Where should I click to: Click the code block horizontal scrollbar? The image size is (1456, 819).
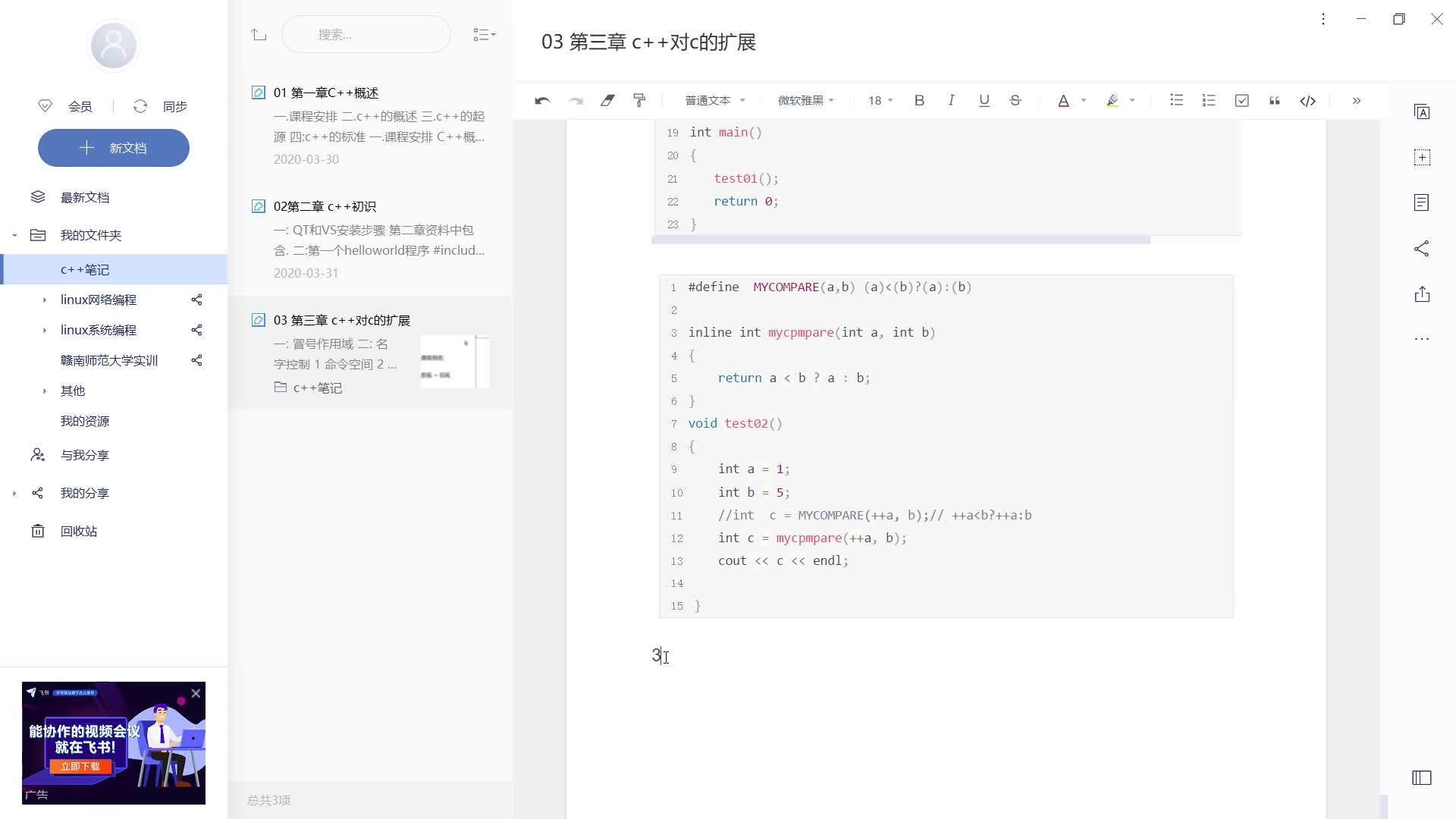(901, 240)
